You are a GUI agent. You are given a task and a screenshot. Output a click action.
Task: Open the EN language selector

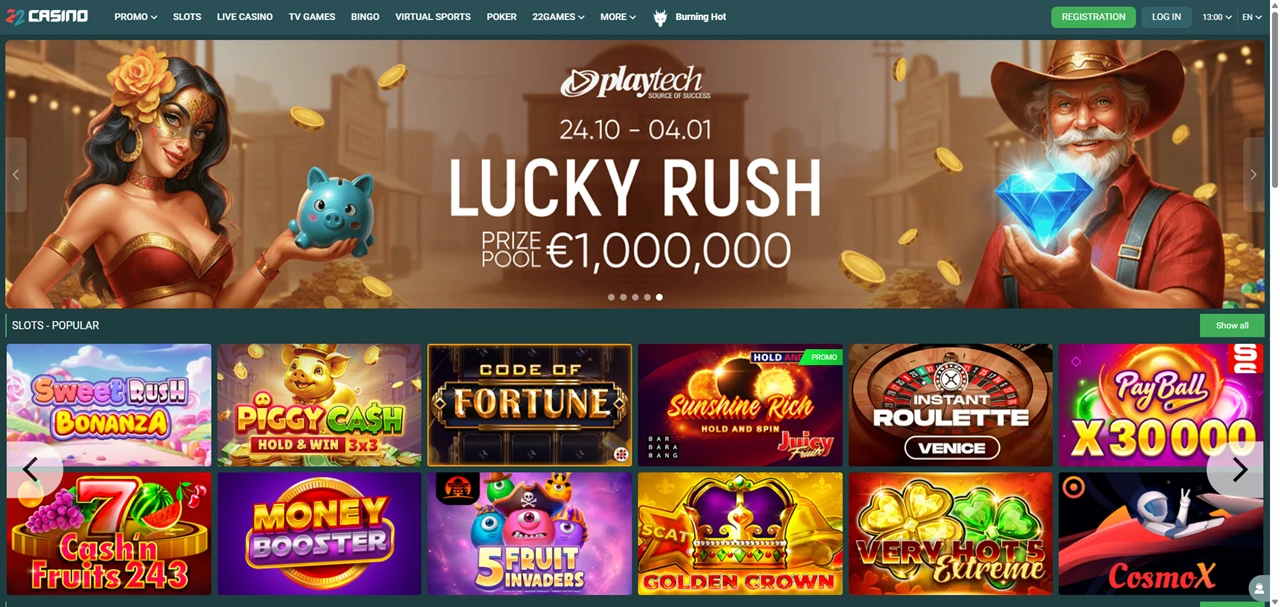1253,17
